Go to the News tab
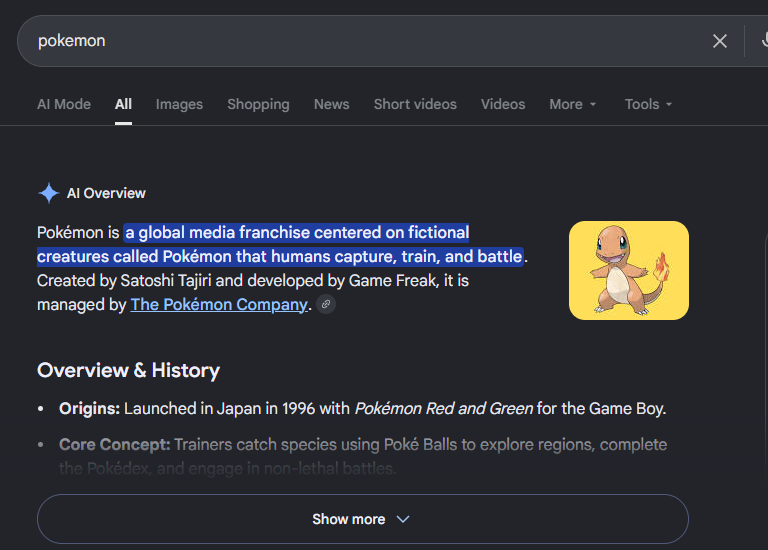 point(332,104)
